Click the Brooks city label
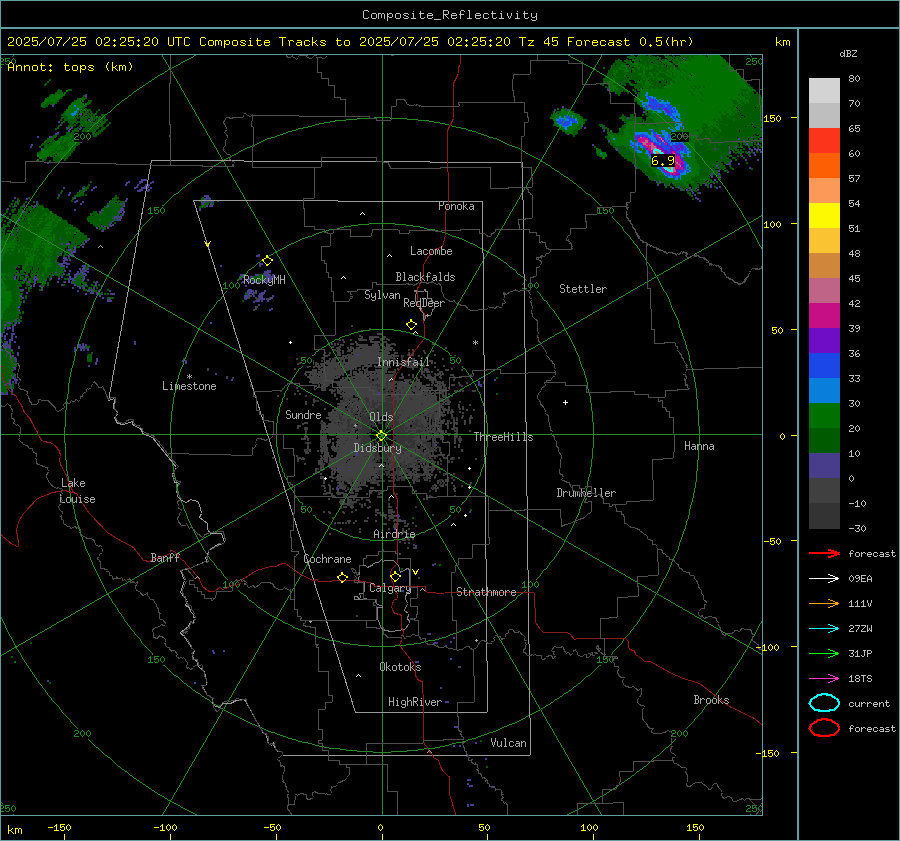Viewport: 900px width, 841px height. click(711, 700)
